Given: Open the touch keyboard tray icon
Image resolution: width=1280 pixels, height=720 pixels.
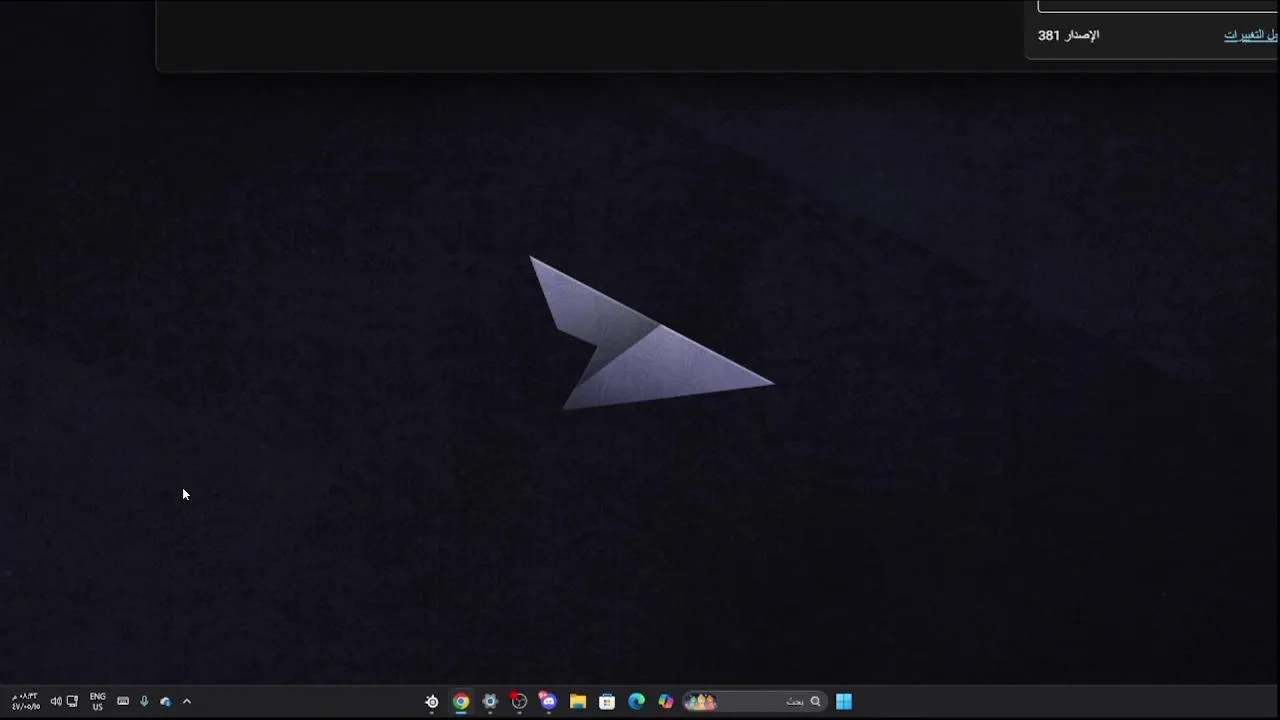Looking at the screenshot, I should (x=123, y=701).
